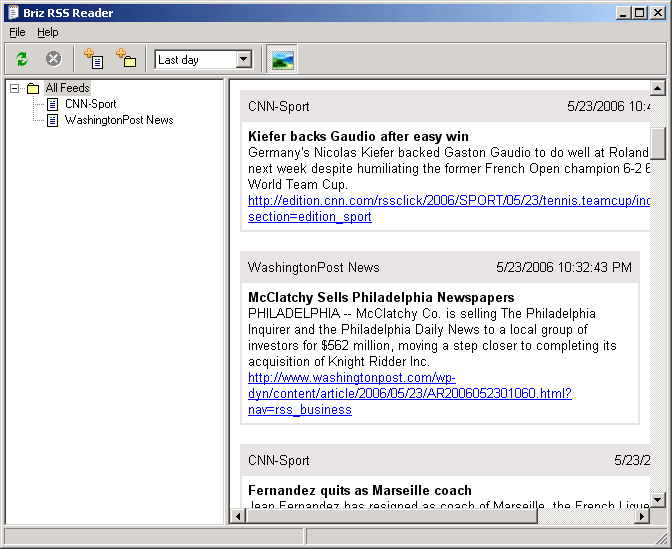Click the horizontal scrollbar right arrow
672x549 pixels.
point(642,516)
